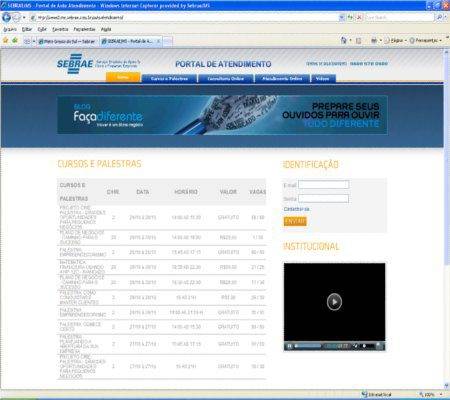Click the Cursos e Palestras heading
This screenshot has width=450, height=400.
99,164
